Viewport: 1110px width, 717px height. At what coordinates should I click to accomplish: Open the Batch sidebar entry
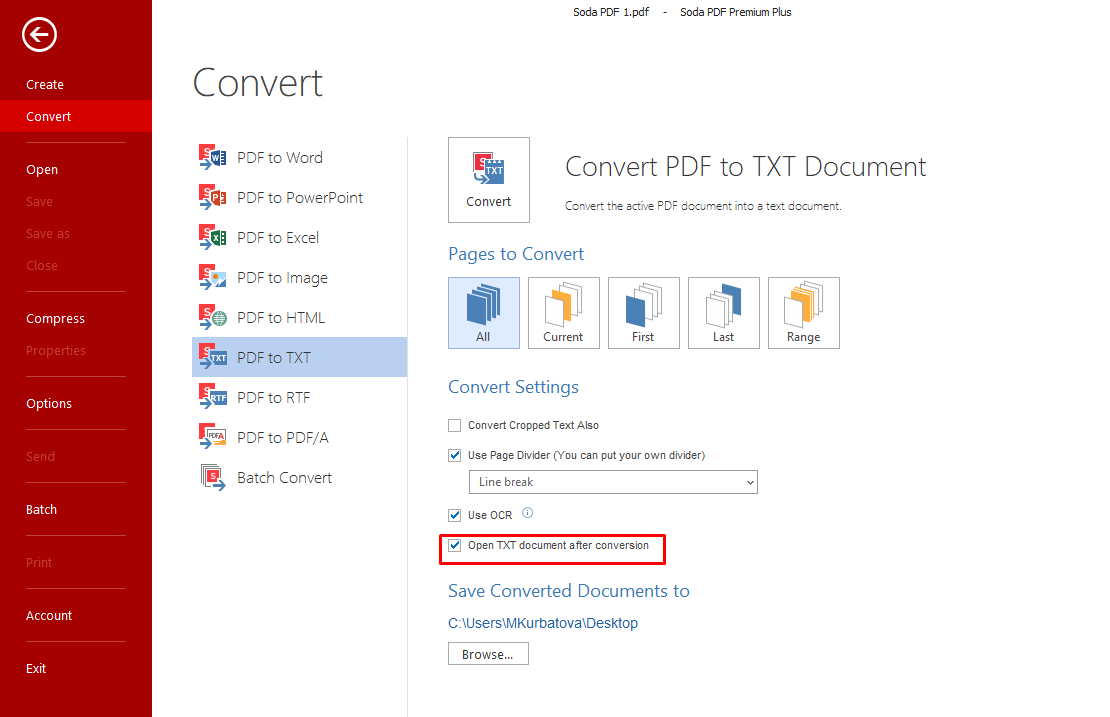click(41, 510)
